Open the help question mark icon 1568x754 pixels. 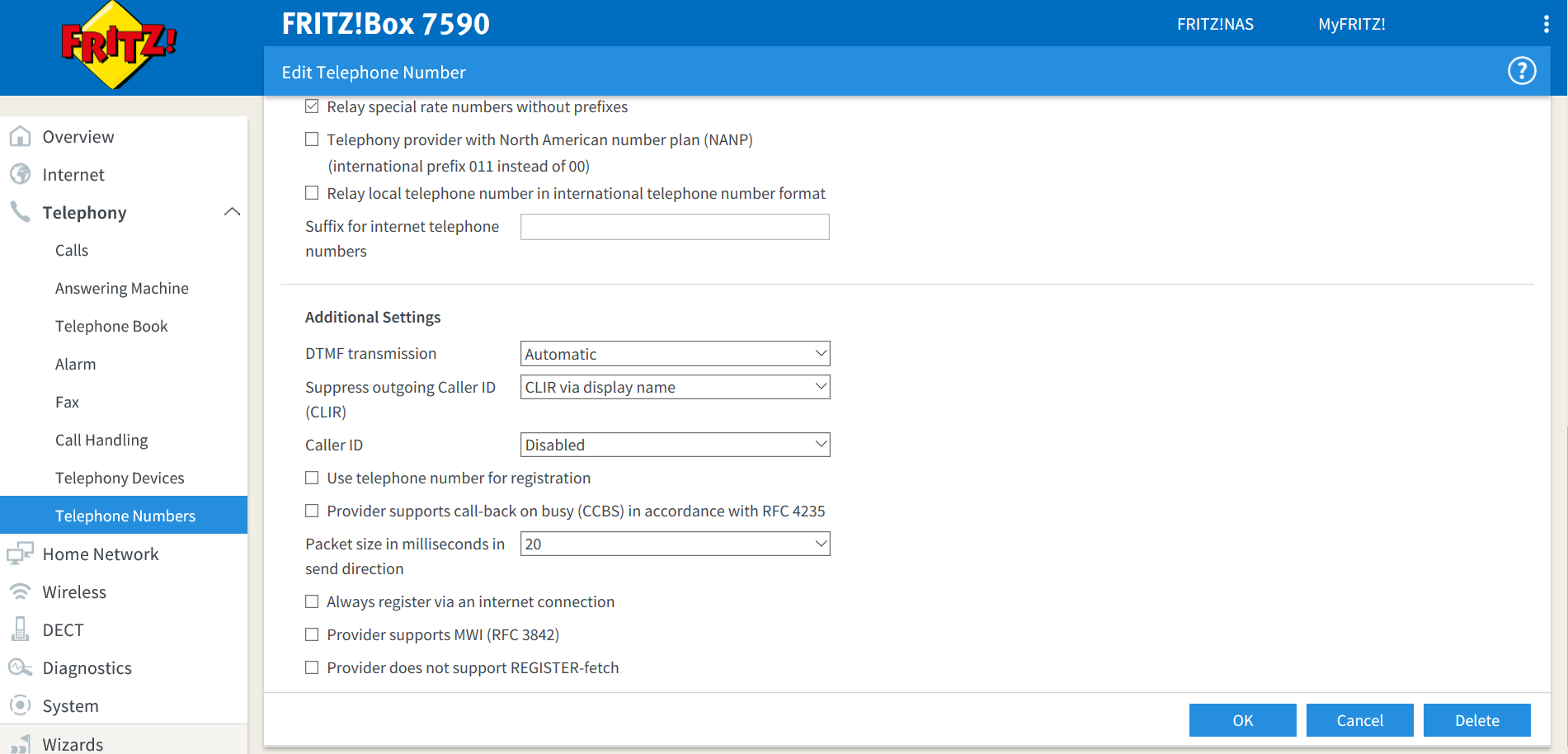1522,71
